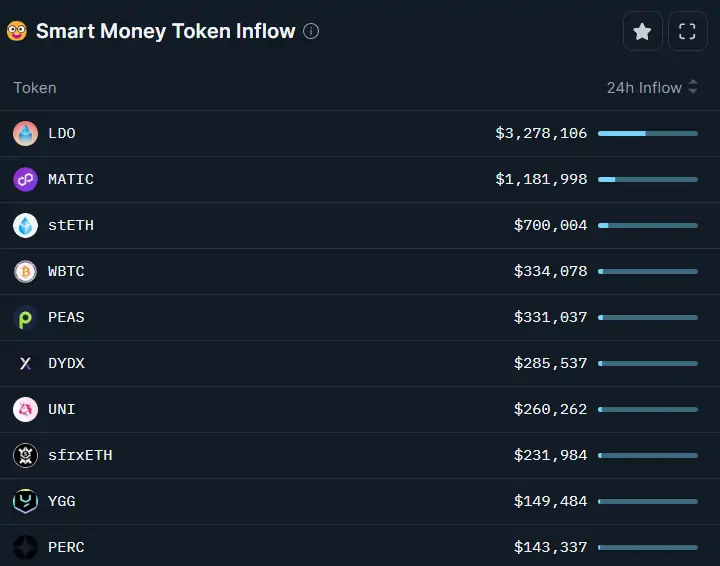Image resolution: width=720 pixels, height=566 pixels.
Task: Open the sfrxETH token name
Action: pyautogui.click(x=80, y=455)
